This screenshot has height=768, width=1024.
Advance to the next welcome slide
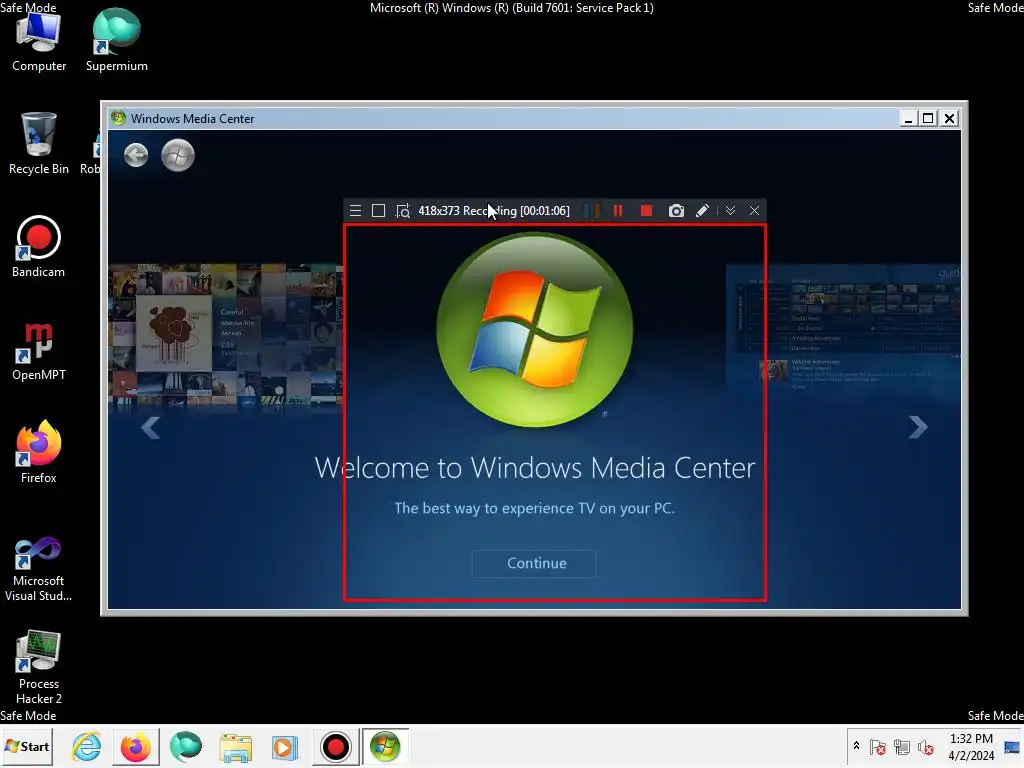[x=918, y=427]
